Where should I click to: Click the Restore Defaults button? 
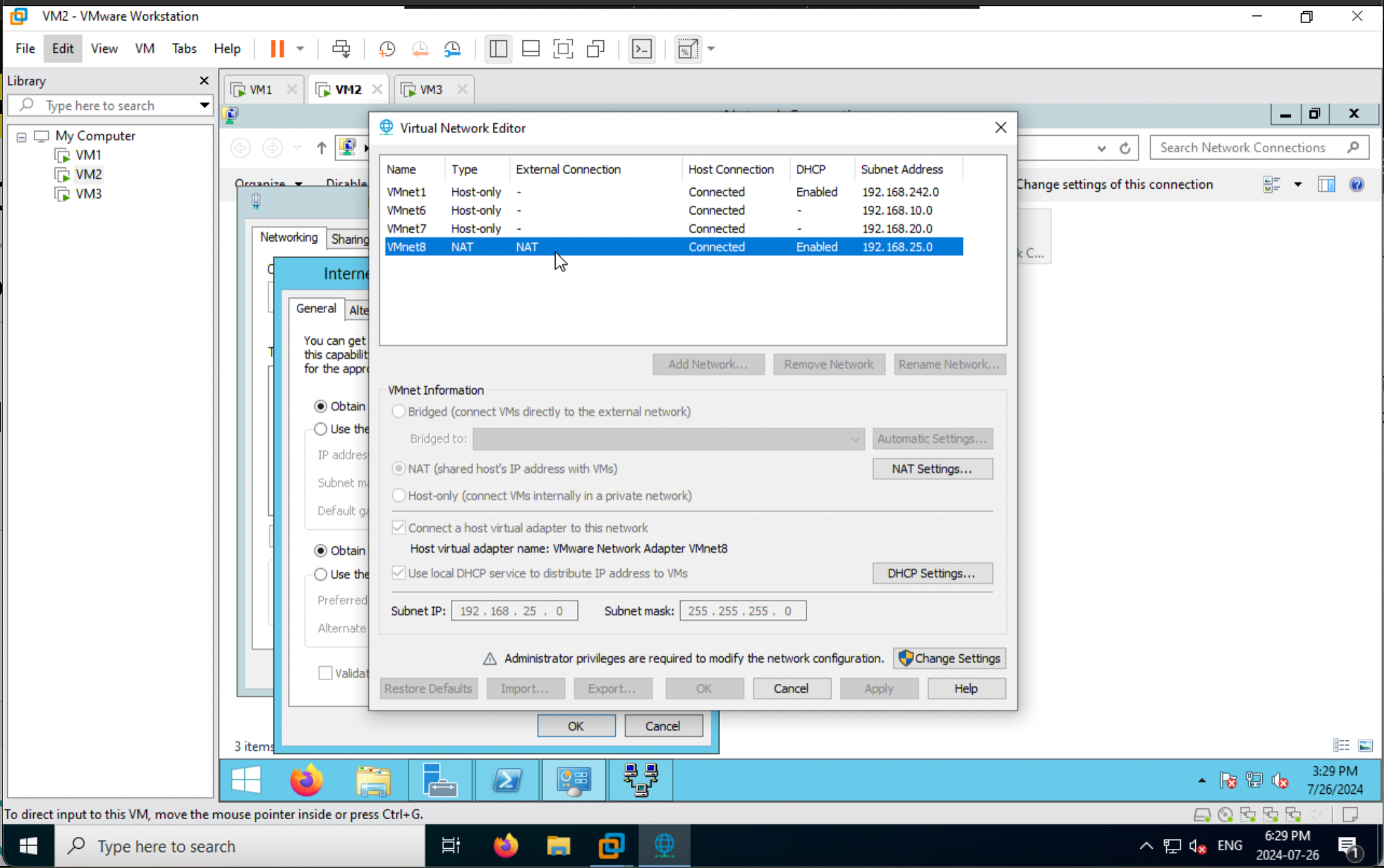[x=428, y=689]
